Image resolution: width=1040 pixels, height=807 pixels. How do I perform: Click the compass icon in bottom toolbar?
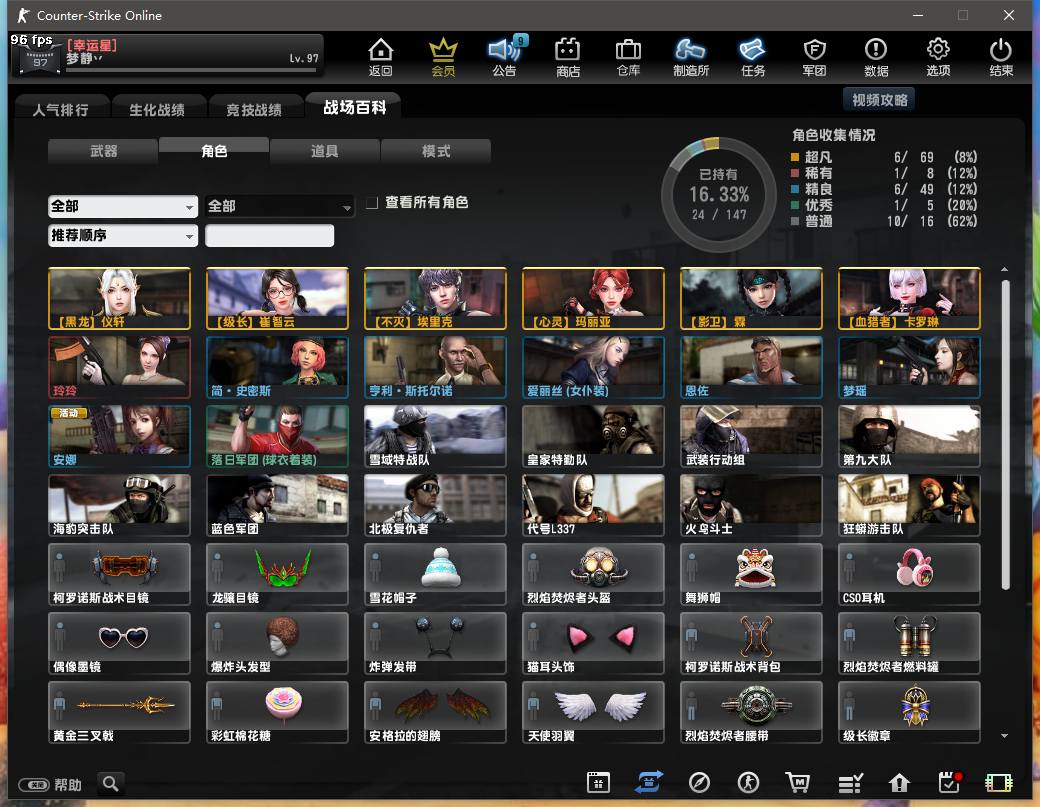click(x=699, y=782)
